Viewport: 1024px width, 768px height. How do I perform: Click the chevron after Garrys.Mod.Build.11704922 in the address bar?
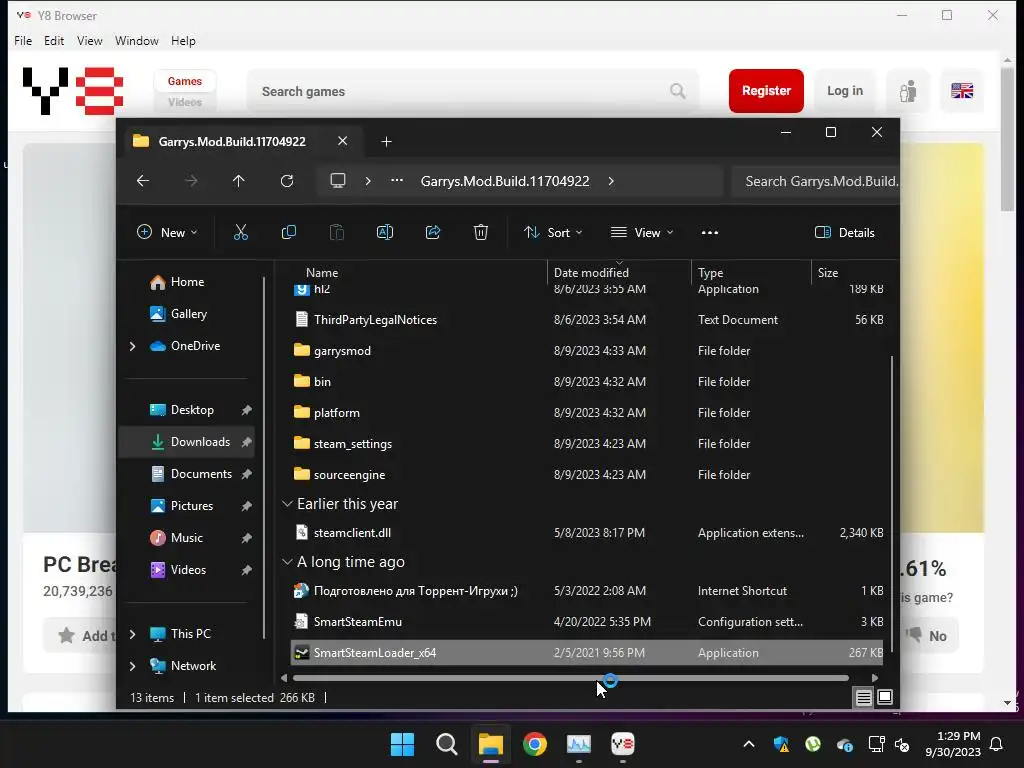pos(611,181)
